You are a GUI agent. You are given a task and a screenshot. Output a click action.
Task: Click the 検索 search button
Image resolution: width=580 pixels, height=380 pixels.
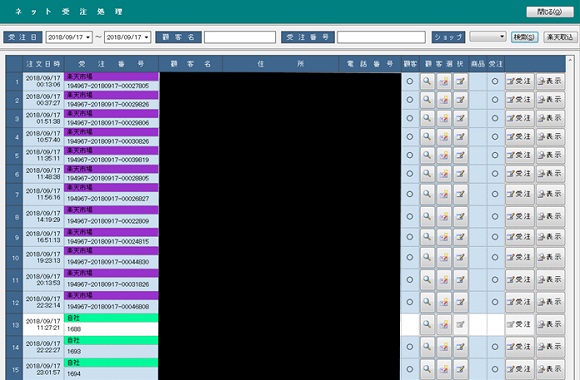point(525,37)
